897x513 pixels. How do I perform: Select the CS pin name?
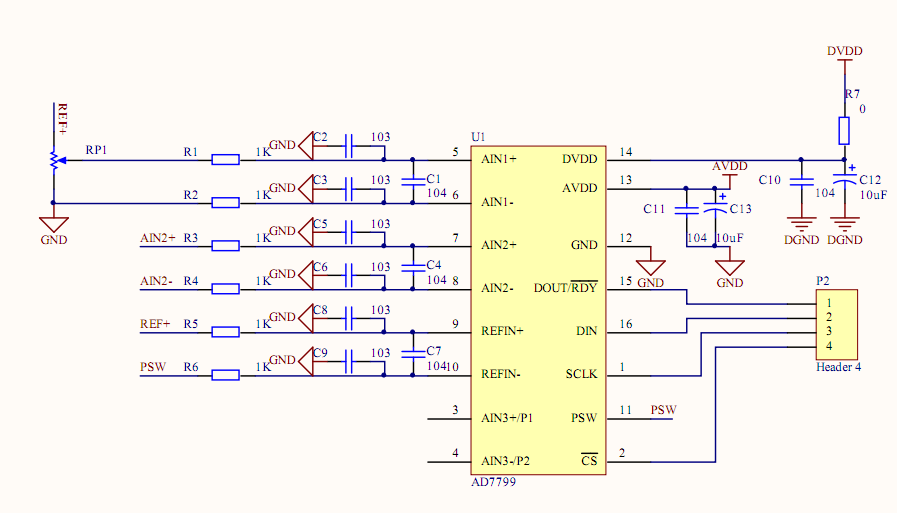589,460
